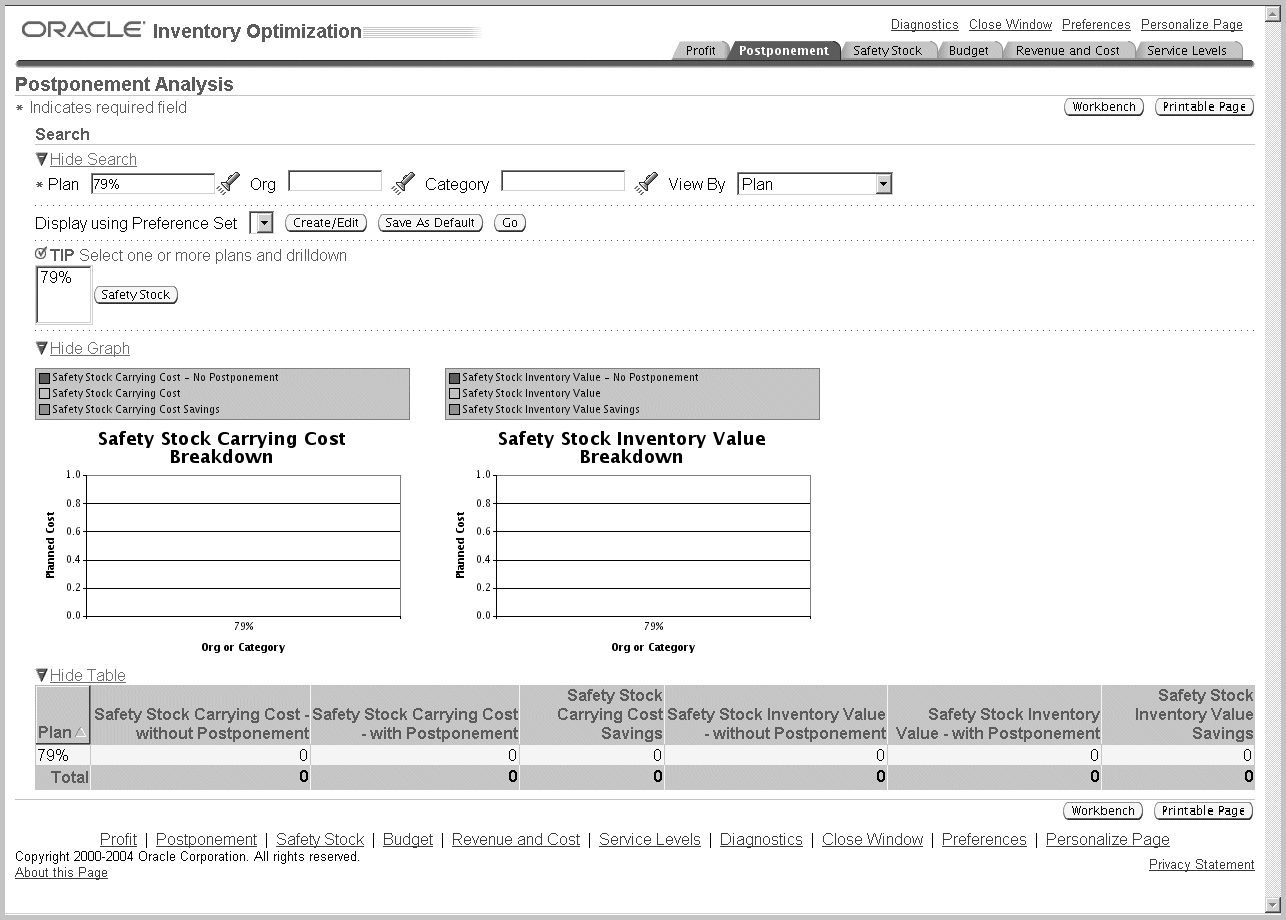
Task: Click the top Close Window link
Action: click(1011, 25)
